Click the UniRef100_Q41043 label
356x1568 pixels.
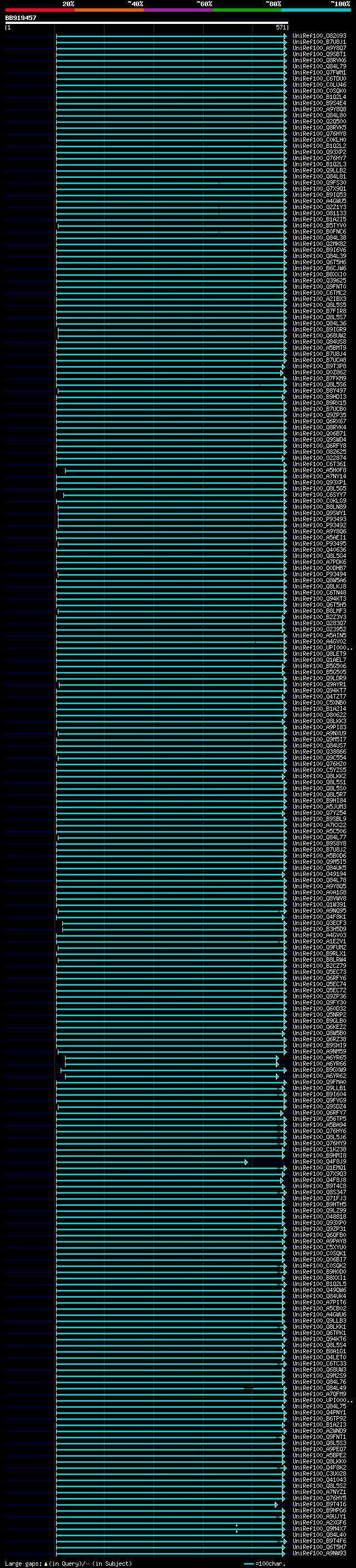pos(319,1479)
